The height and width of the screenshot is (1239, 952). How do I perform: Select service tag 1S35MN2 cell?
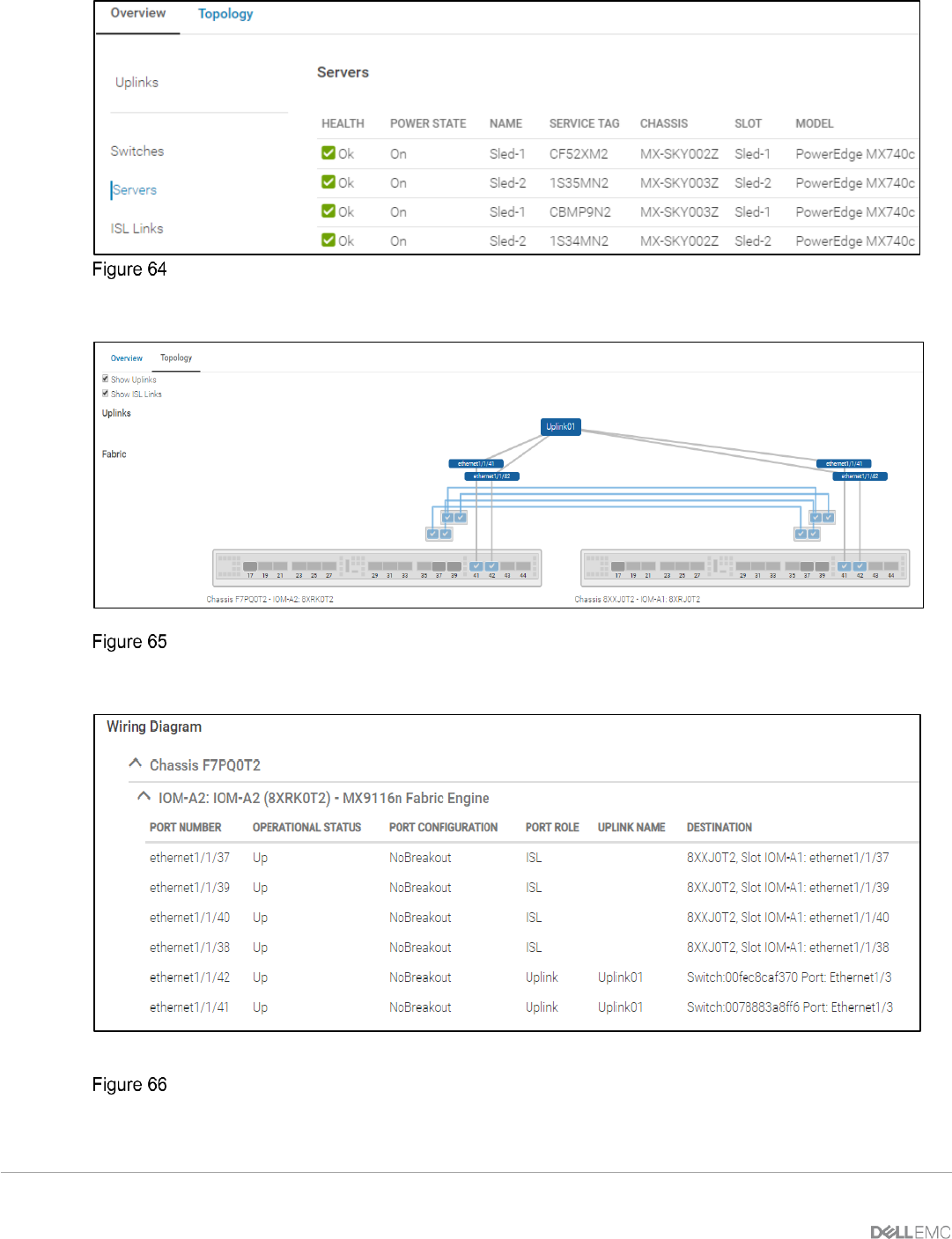[x=579, y=182]
